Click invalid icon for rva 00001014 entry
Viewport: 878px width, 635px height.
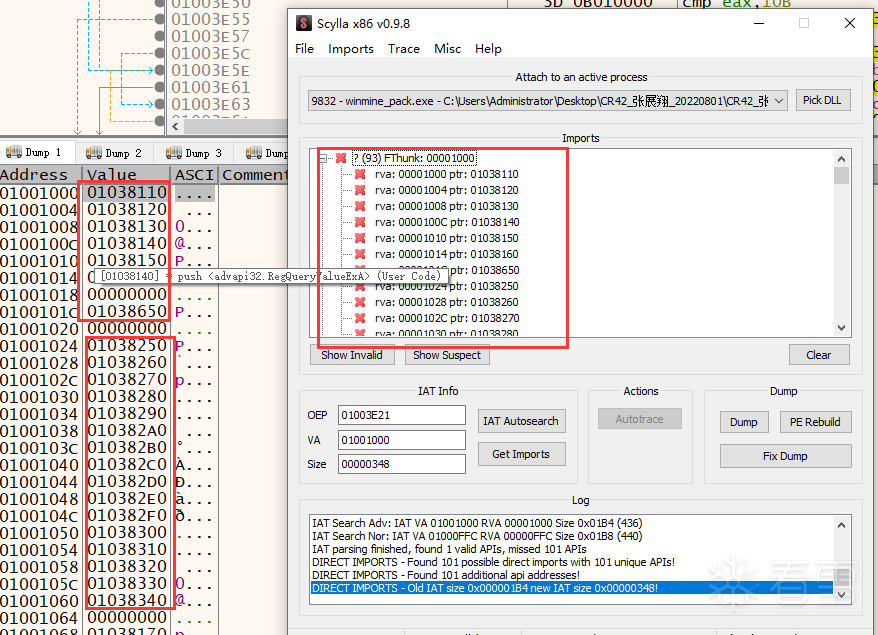pyautogui.click(x=360, y=254)
